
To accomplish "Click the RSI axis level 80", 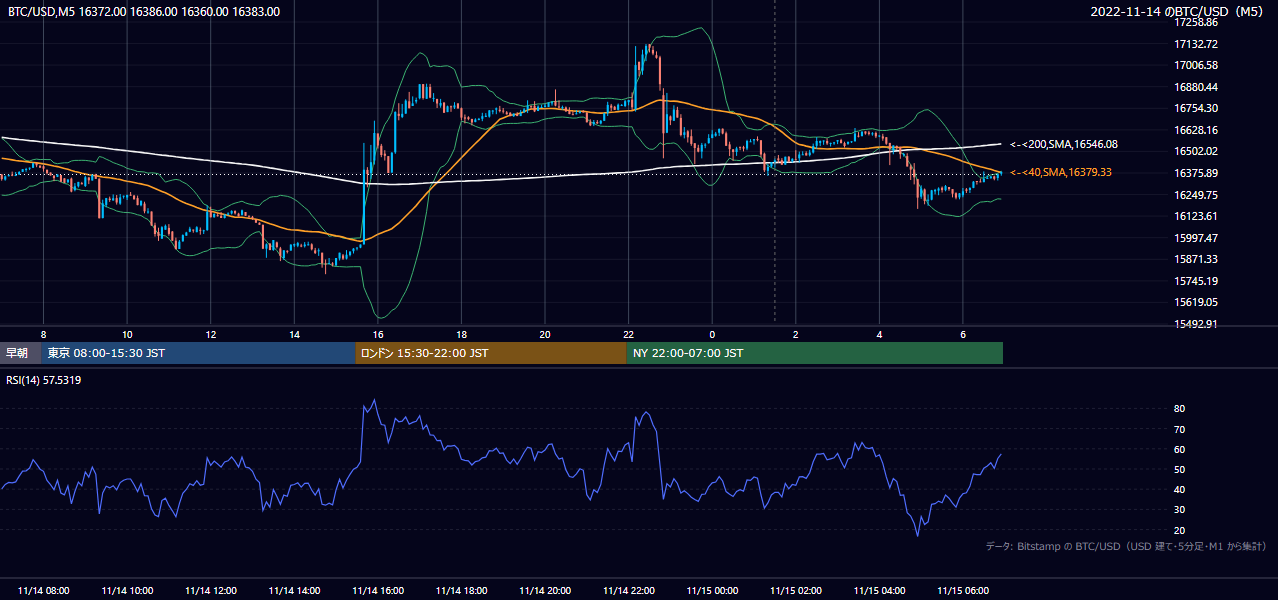I will tap(1180, 409).
